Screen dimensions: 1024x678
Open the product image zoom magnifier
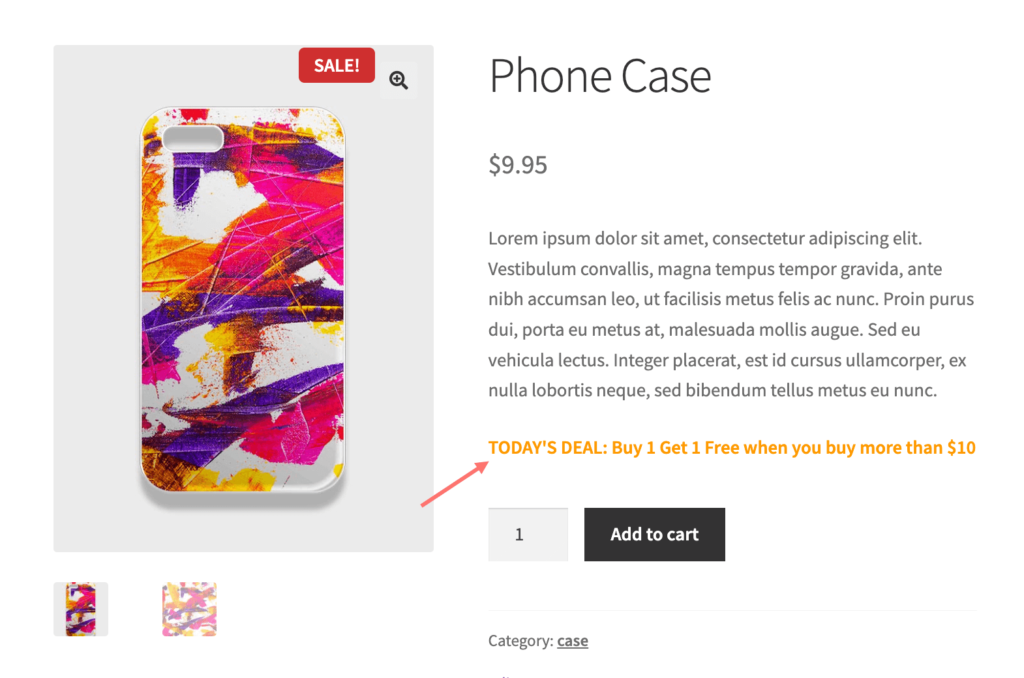pyautogui.click(x=398, y=80)
